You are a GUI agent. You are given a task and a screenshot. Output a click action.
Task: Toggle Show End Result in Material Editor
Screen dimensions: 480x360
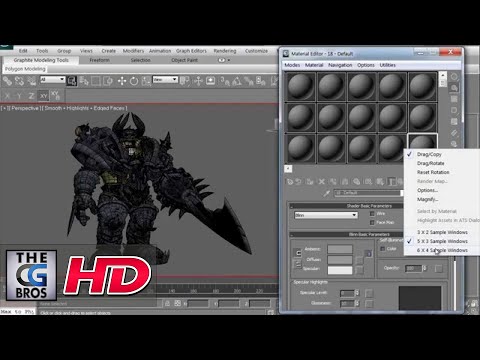(391, 182)
